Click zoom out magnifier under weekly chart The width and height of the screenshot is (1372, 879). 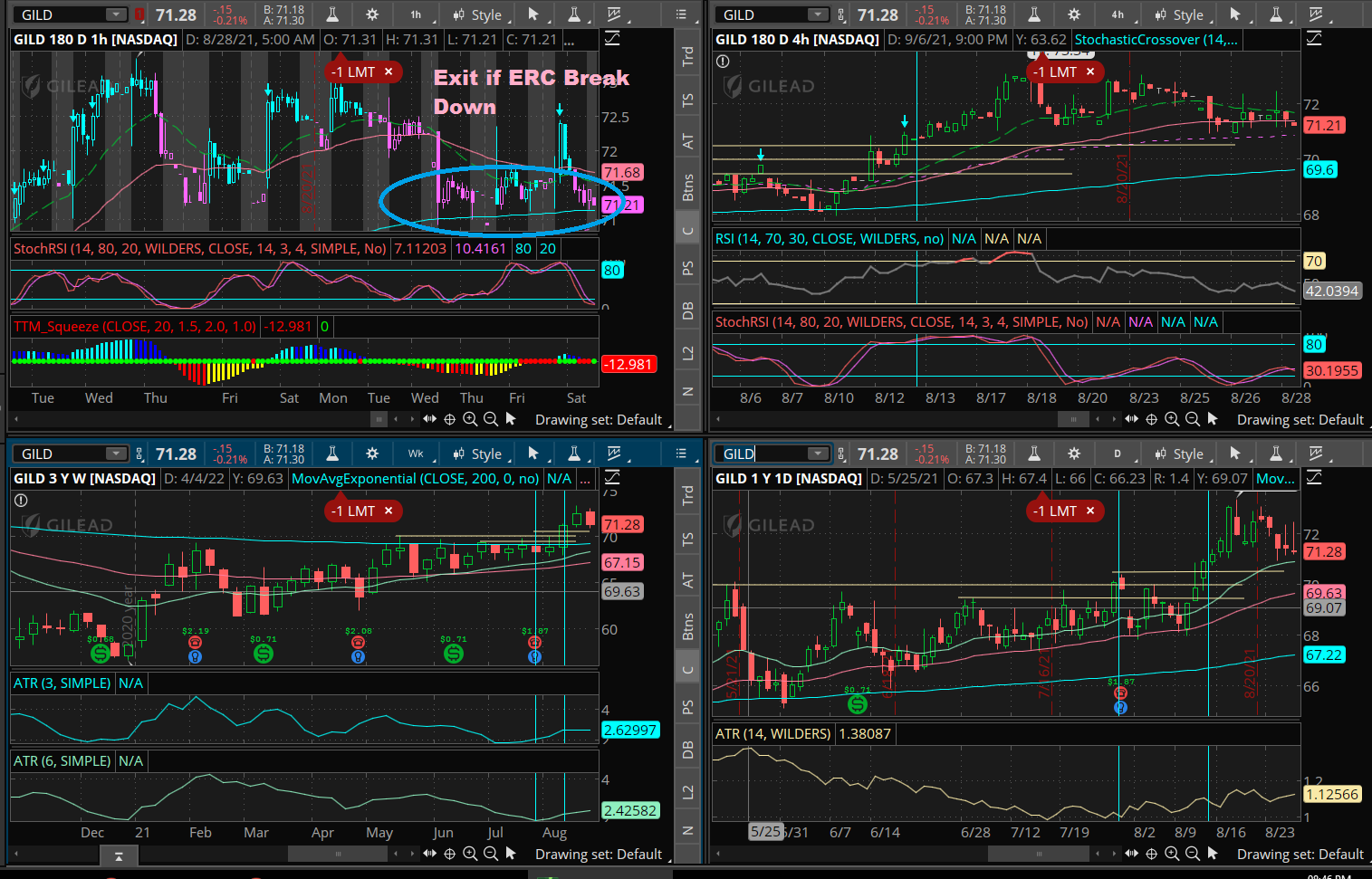pos(490,854)
